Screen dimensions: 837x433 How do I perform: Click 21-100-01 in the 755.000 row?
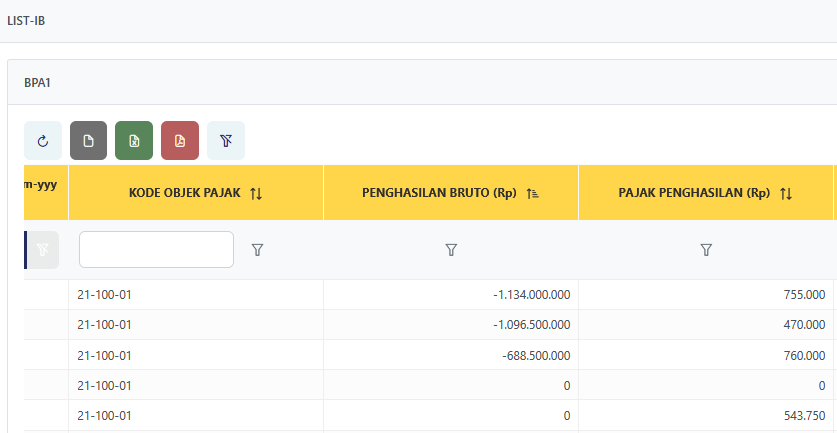[105, 295]
